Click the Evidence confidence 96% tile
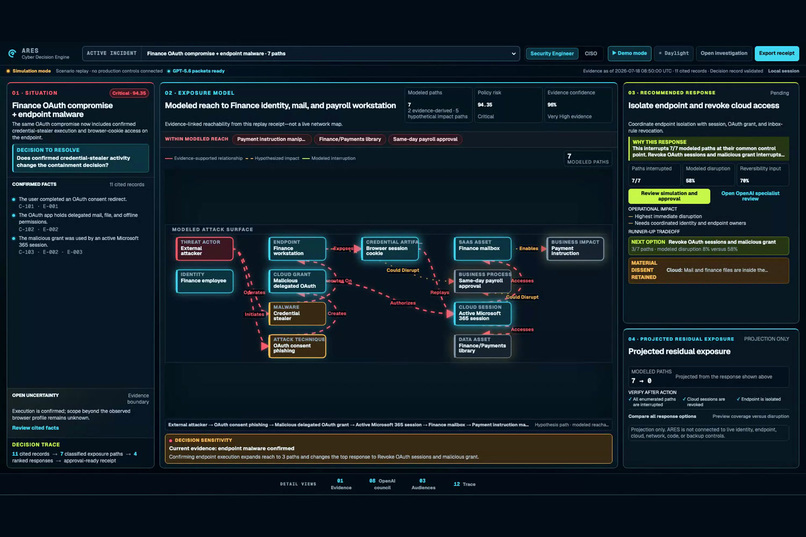806x537 pixels. 578,105
